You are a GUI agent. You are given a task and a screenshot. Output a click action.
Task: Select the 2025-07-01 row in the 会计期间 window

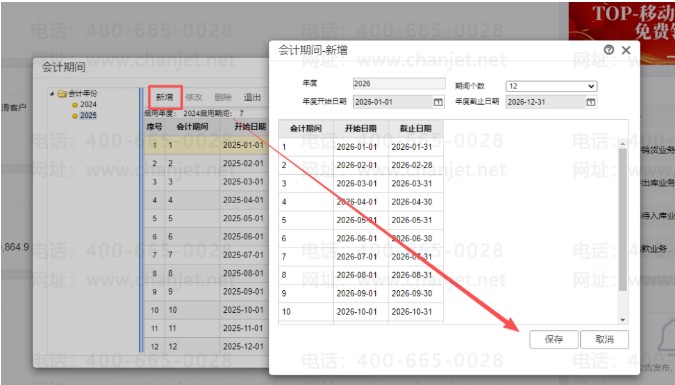pyautogui.click(x=207, y=255)
